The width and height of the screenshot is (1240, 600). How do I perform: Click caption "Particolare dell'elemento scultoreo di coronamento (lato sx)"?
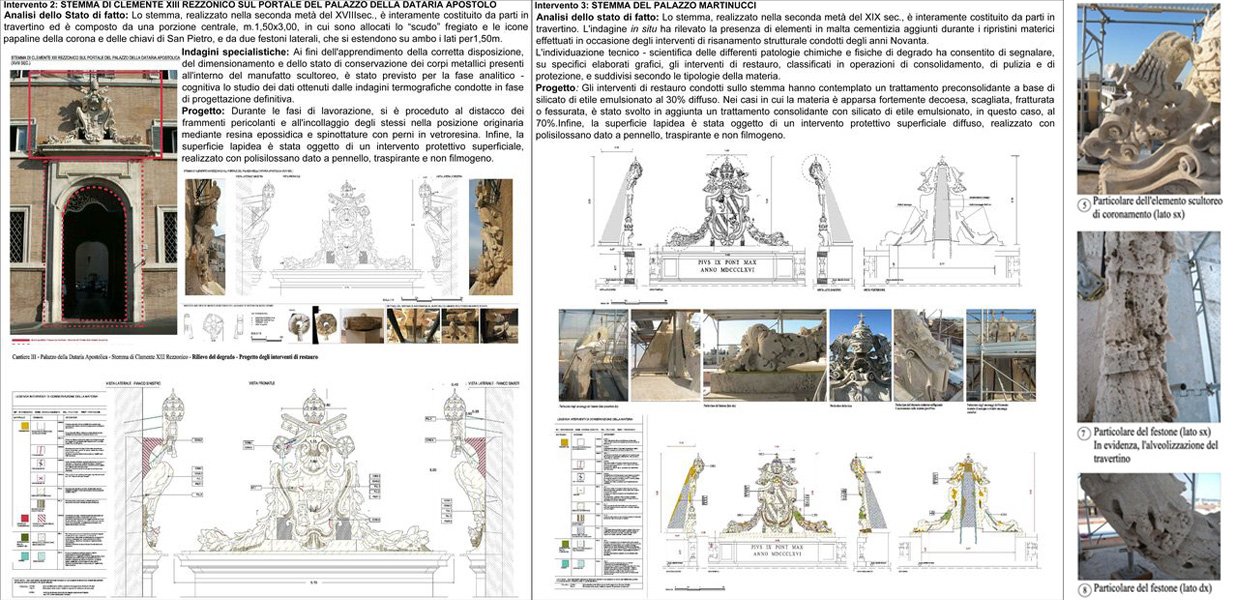pos(1157,207)
